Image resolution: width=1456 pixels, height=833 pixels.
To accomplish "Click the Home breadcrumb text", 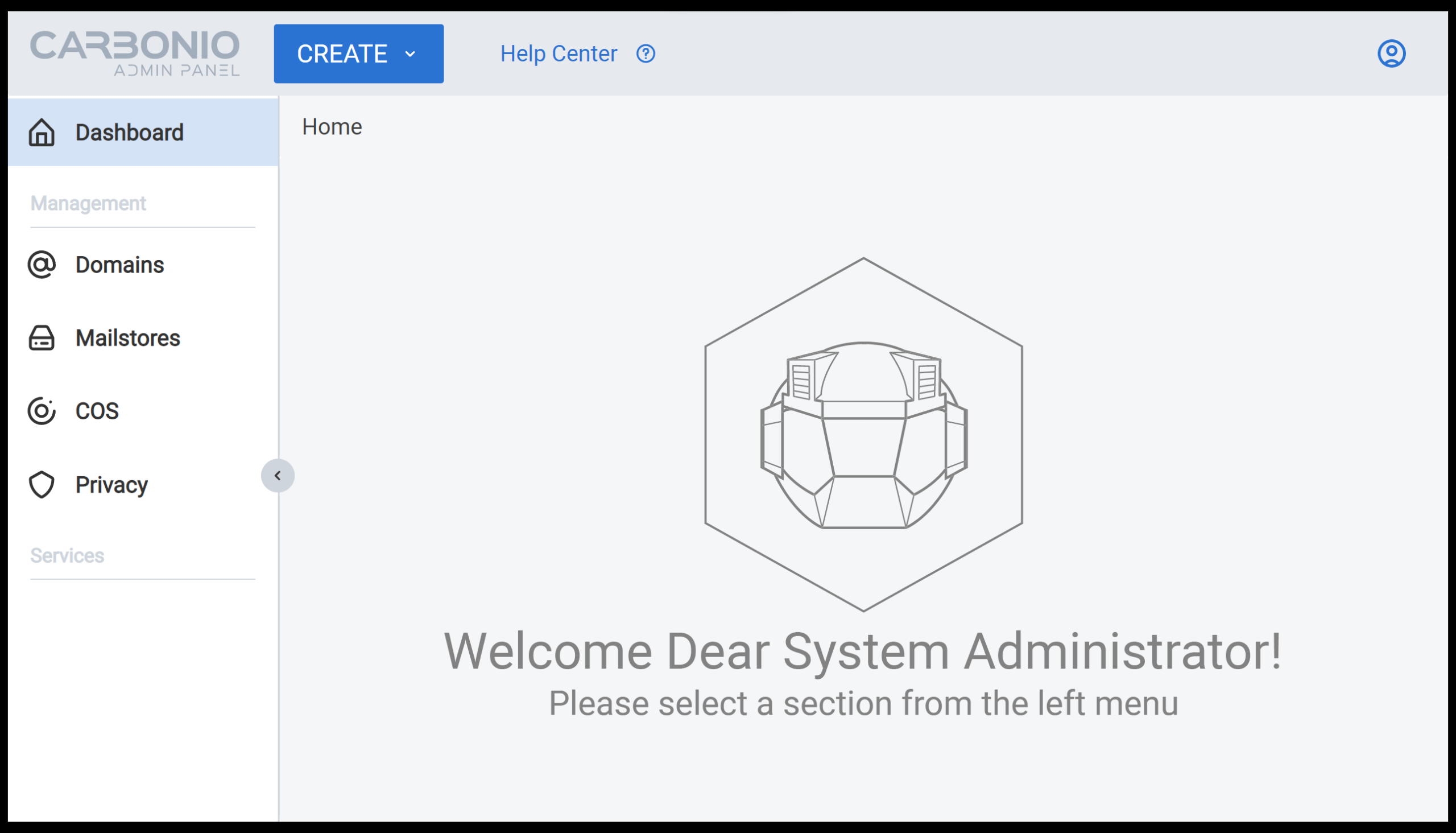I will tap(332, 127).
